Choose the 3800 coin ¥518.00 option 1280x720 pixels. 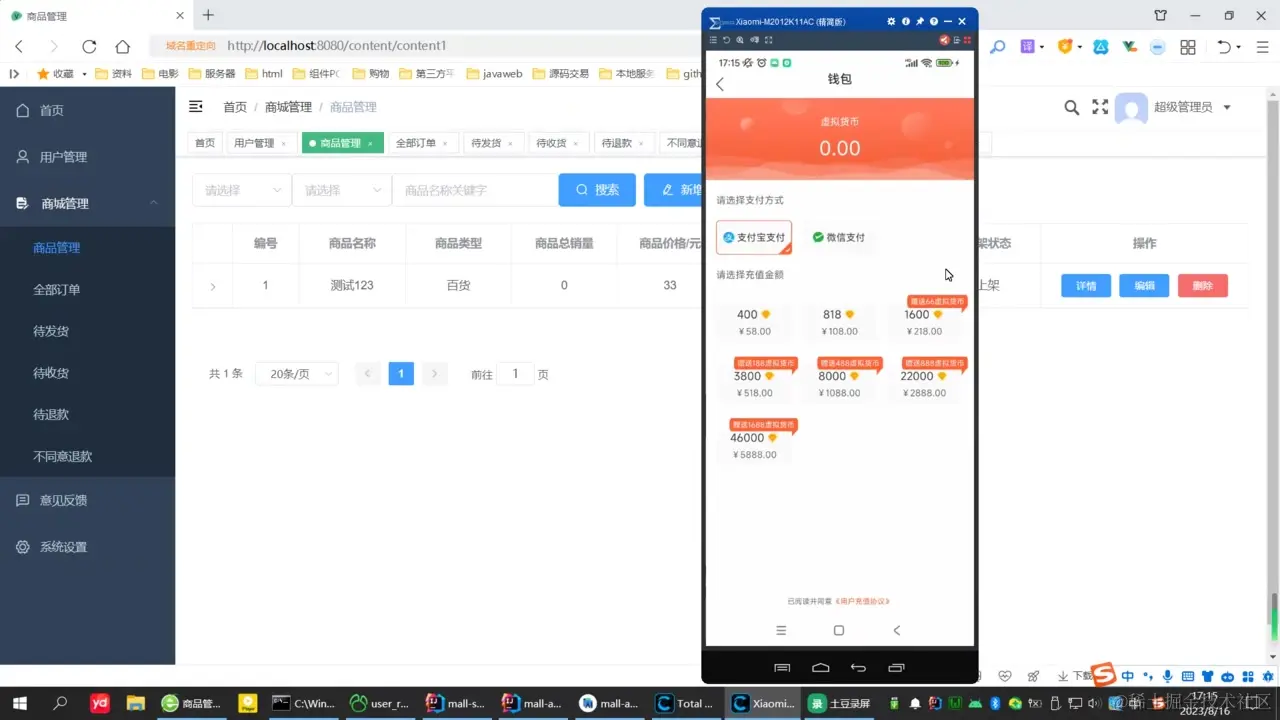(754, 384)
